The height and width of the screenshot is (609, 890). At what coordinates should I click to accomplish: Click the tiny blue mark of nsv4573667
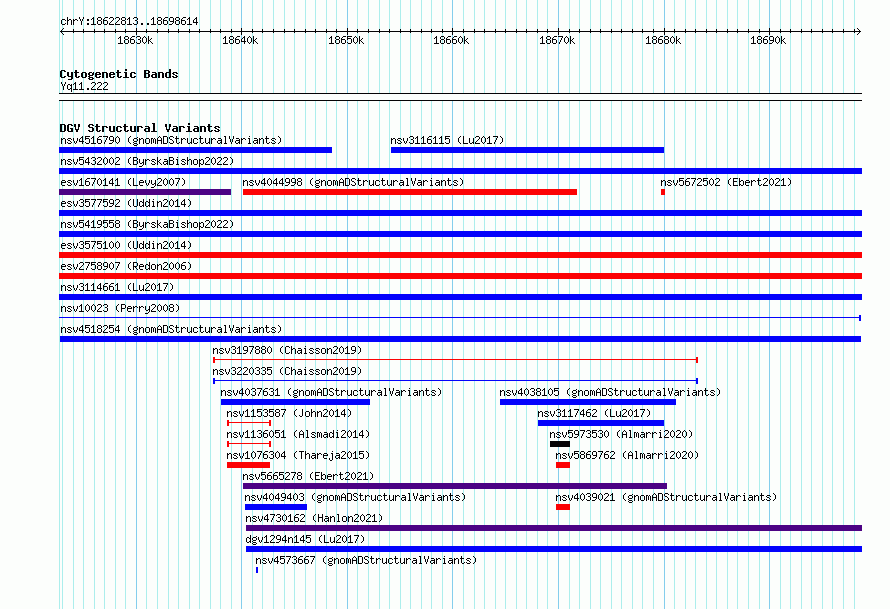click(257, 570)
